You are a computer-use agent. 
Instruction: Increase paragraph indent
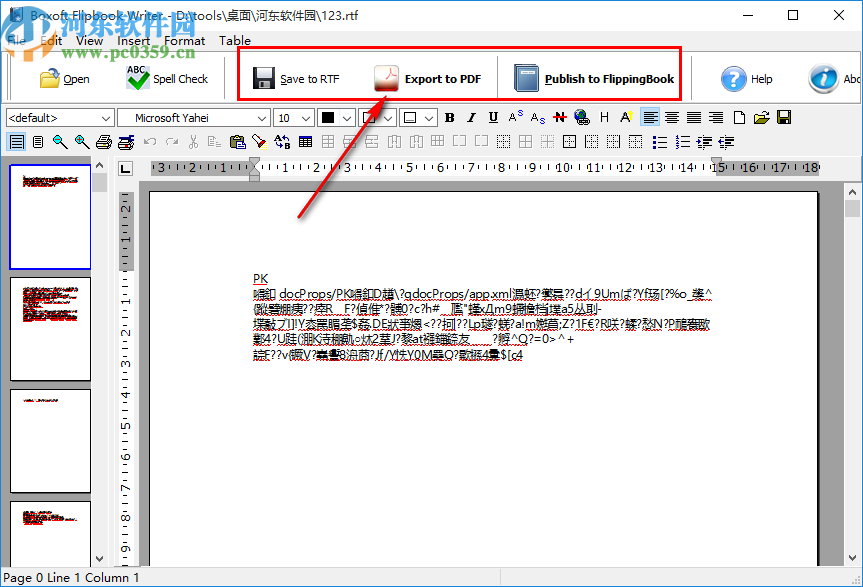[x=705, y=142]
